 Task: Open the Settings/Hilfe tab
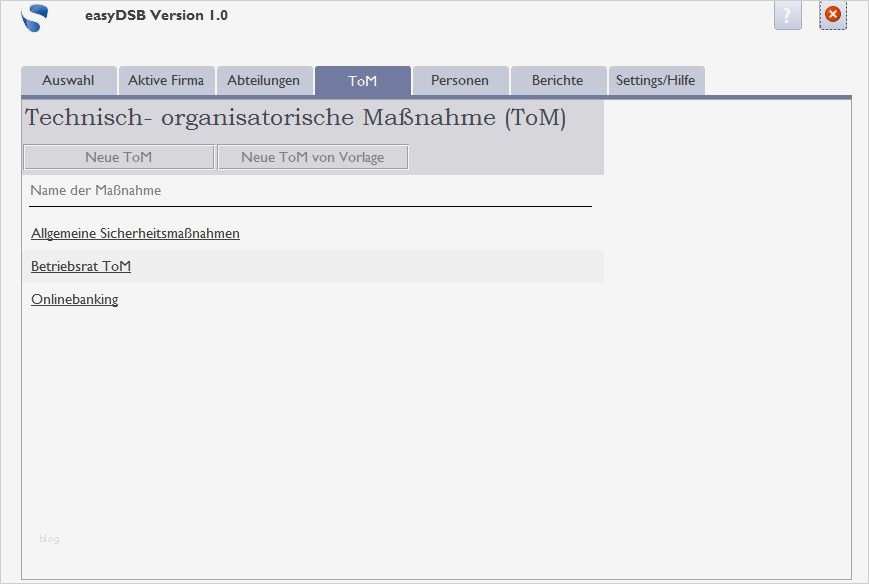tap(655, 80)
